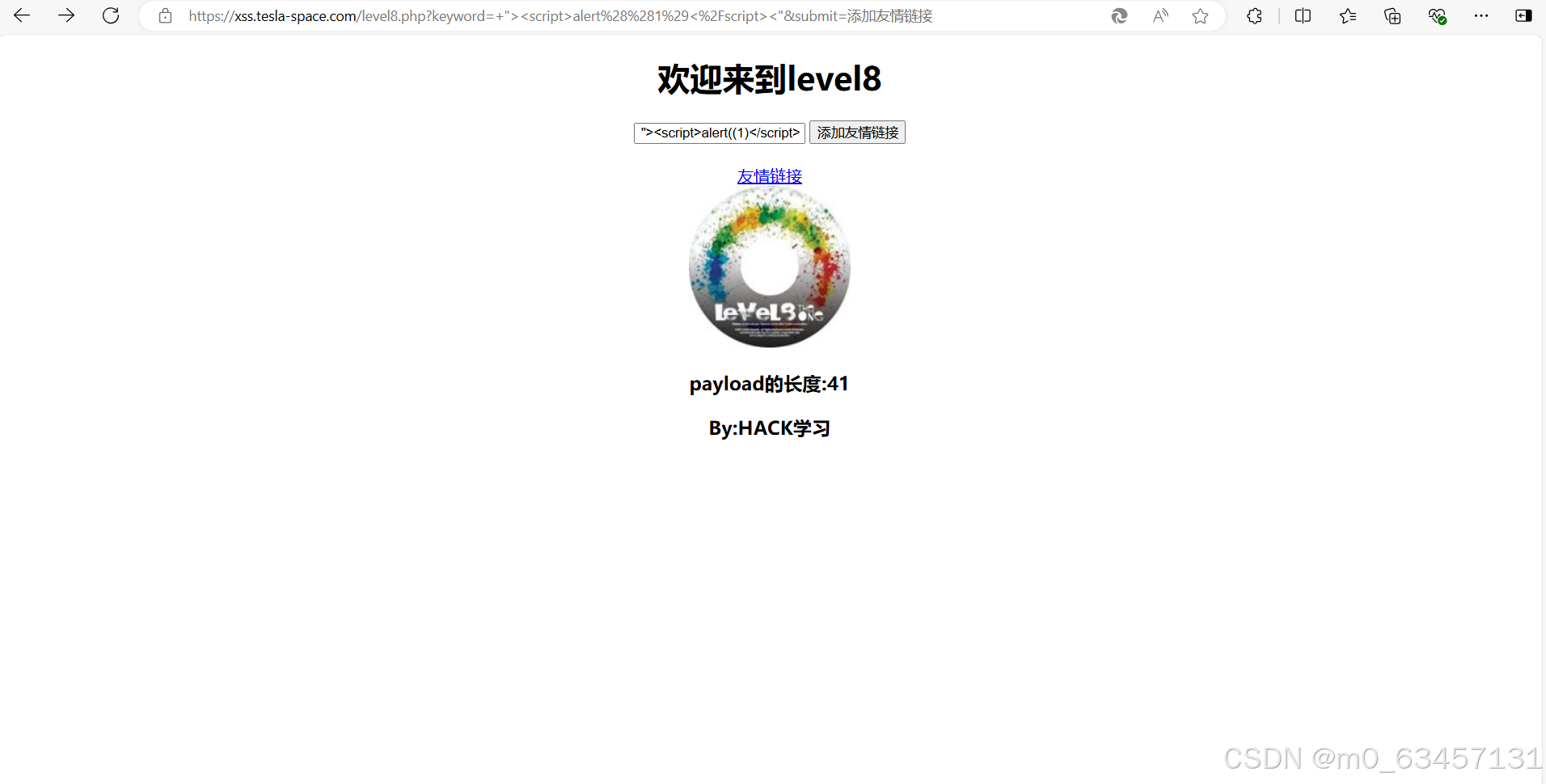The height and width of the screenshot is (784, 1546).
Task: Open Collections icon
Action: click(x=1392, y=16)
